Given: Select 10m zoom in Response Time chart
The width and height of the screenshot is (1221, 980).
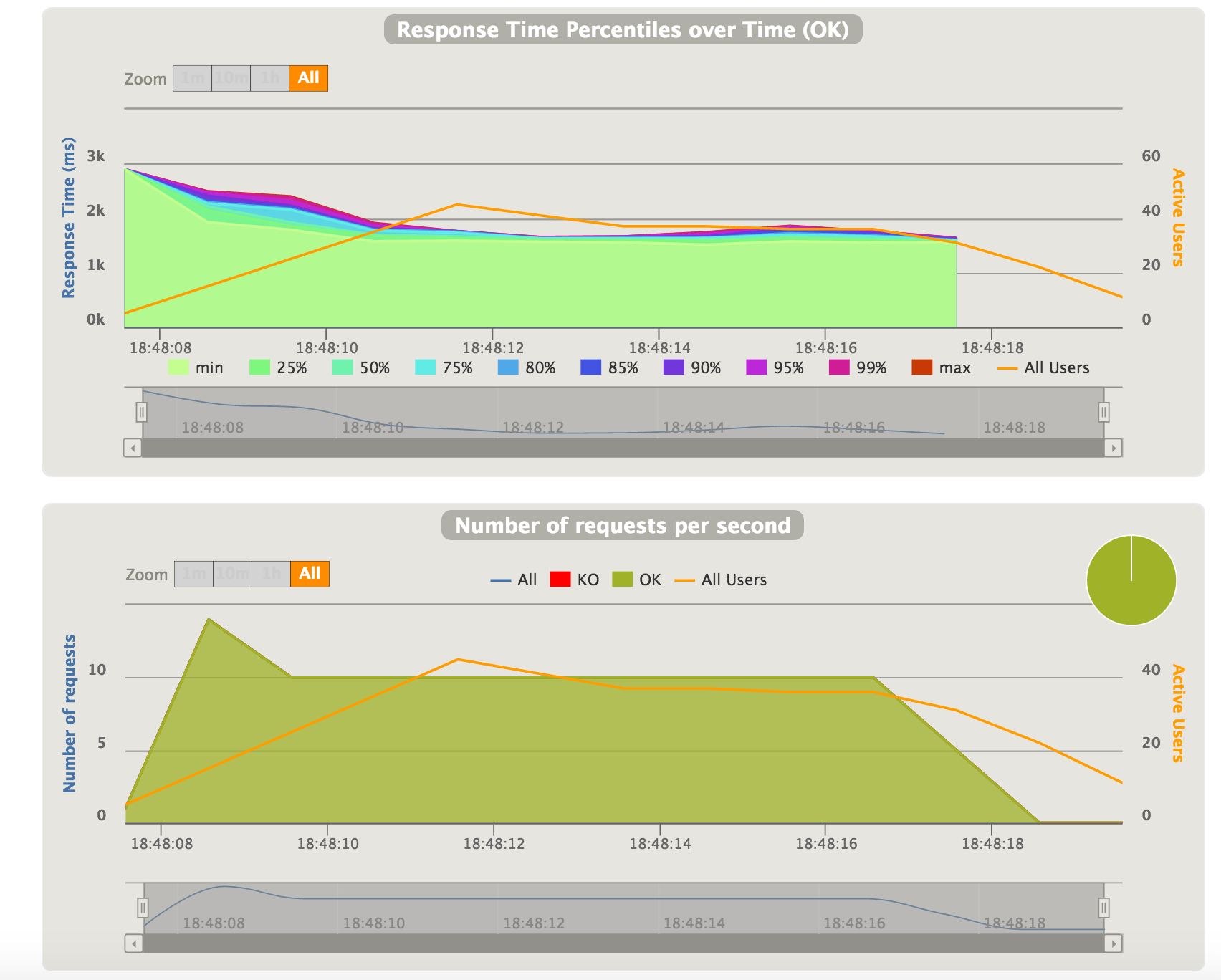Looking at the screenshot, I should [231, 78].
